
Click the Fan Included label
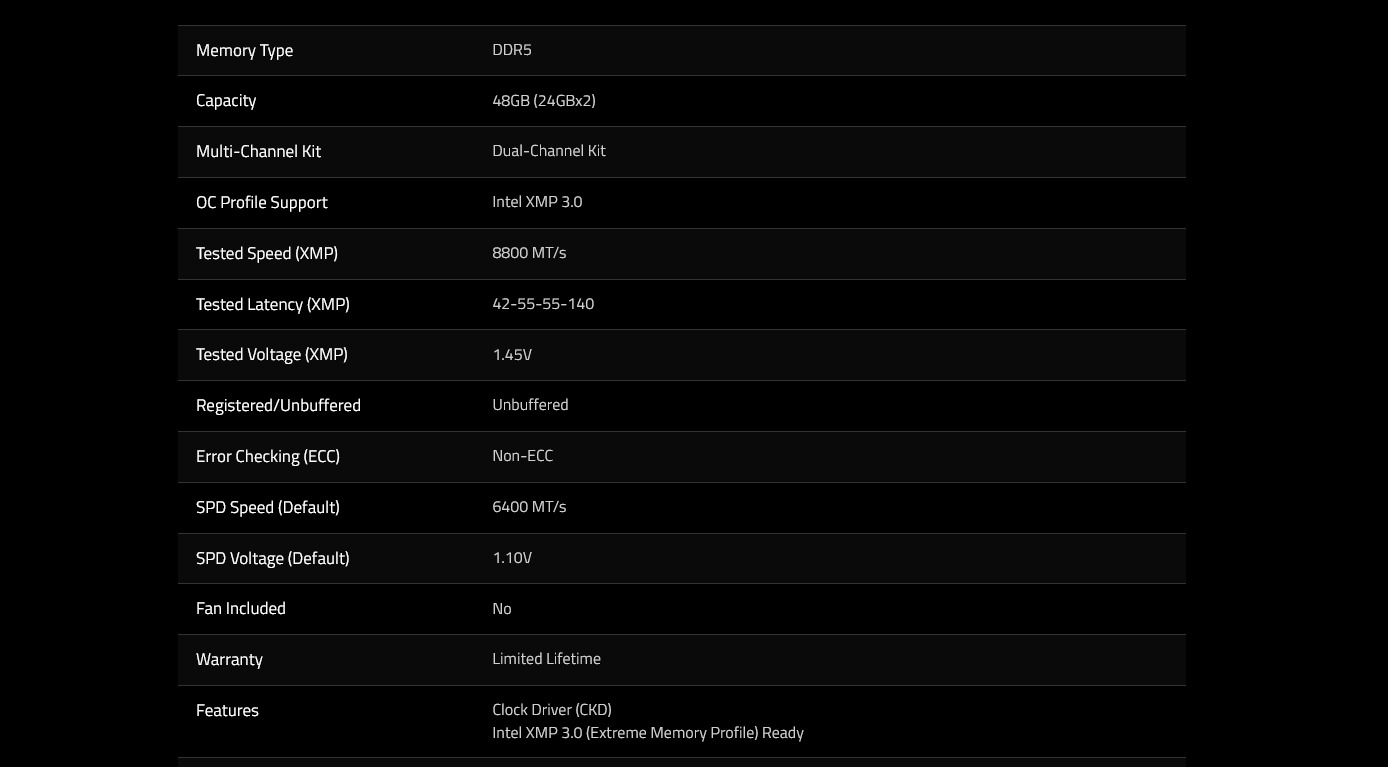coord(241,609)
